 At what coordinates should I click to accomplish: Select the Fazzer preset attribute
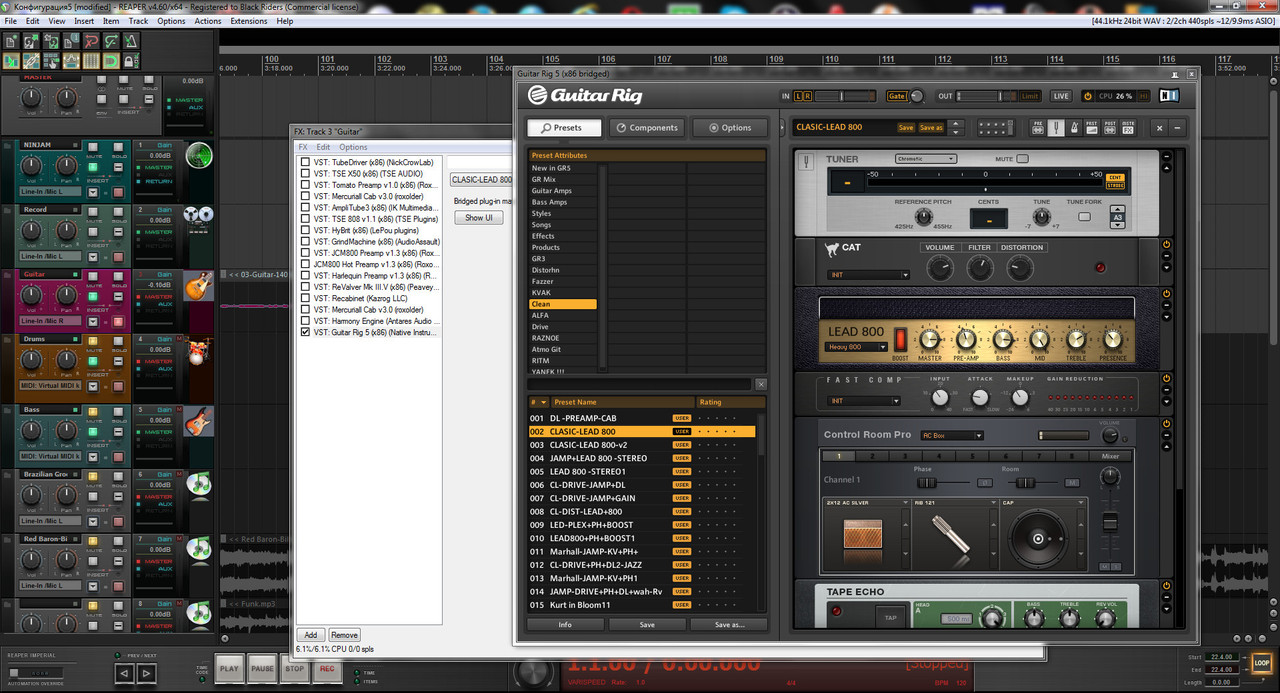562,281
